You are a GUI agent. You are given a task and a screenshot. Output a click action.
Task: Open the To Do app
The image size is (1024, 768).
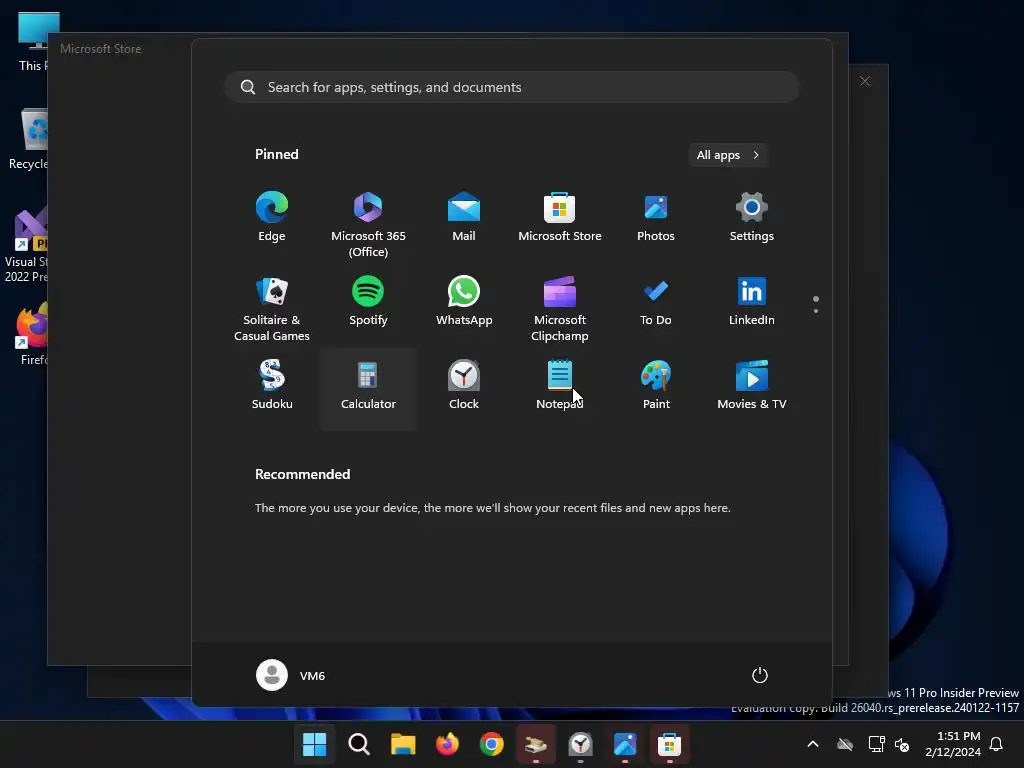tap(656, 301)
